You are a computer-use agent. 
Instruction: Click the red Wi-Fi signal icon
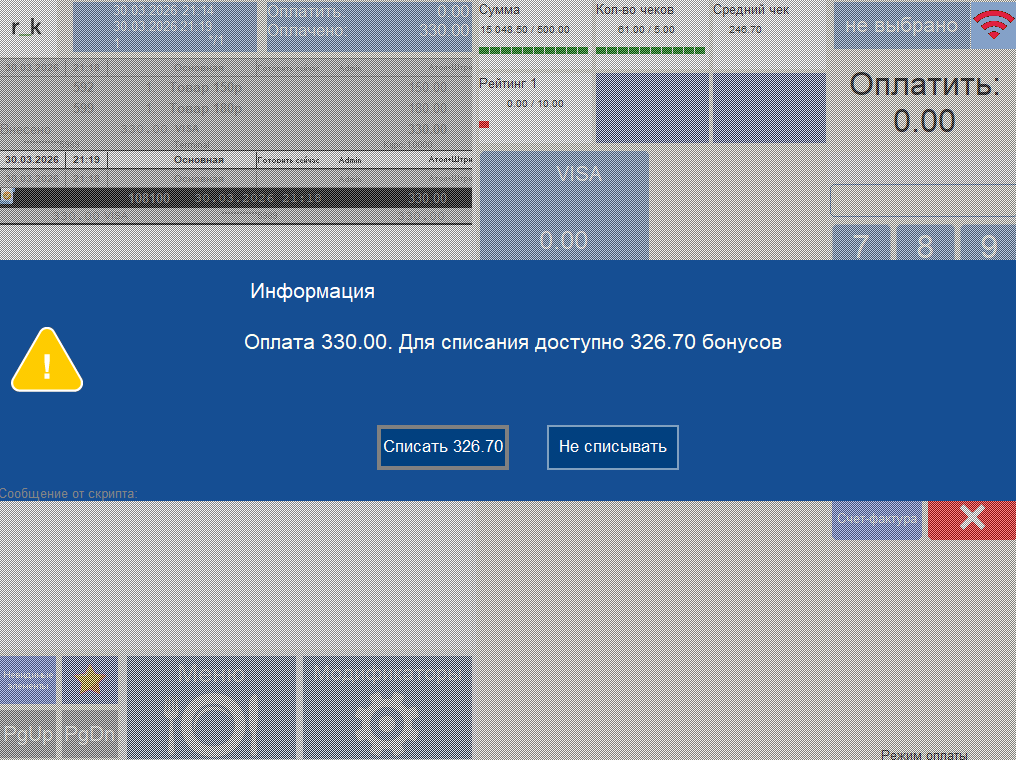tap(993, 25)
